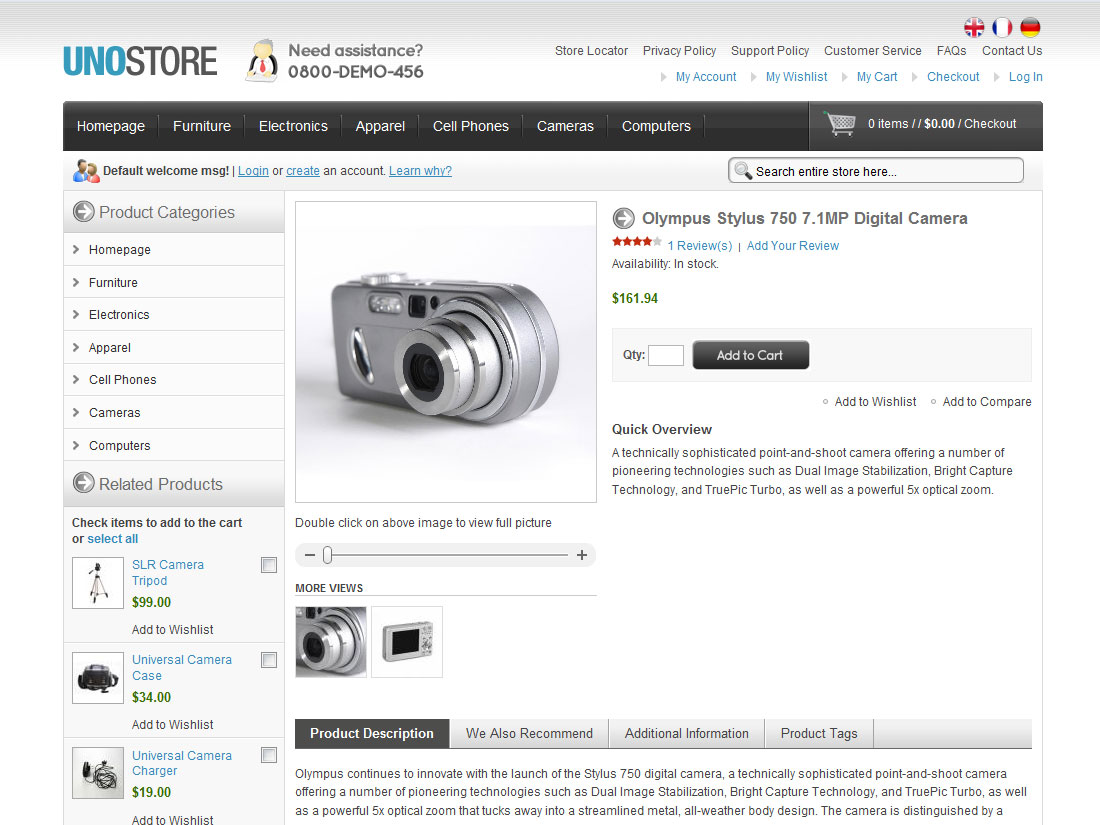The image size is (1100, 825).
Task: Open Furniture in the top navigation bar
Action: (202, 126)
